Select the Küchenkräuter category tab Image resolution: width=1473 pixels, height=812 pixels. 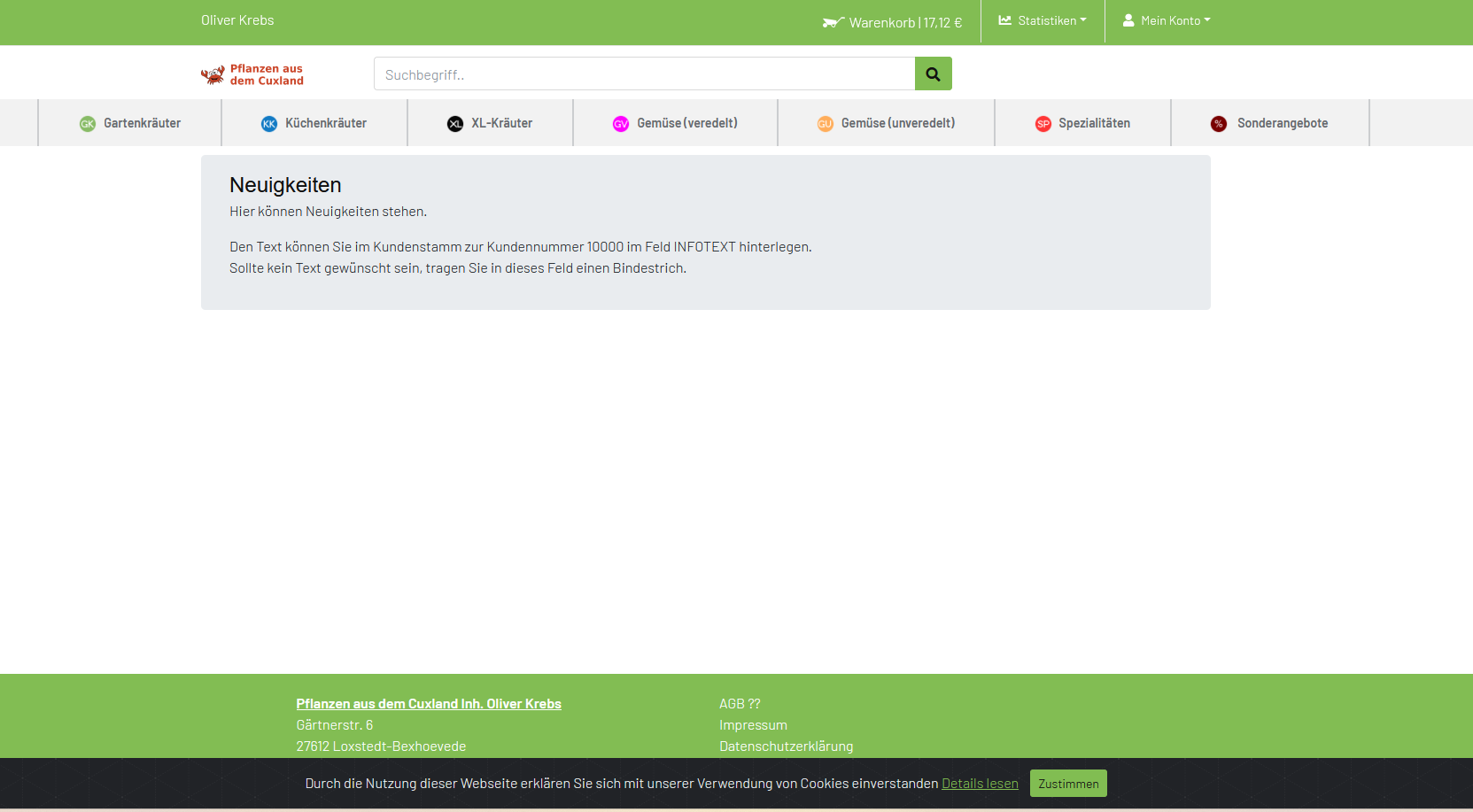click(x=325, y=123)
